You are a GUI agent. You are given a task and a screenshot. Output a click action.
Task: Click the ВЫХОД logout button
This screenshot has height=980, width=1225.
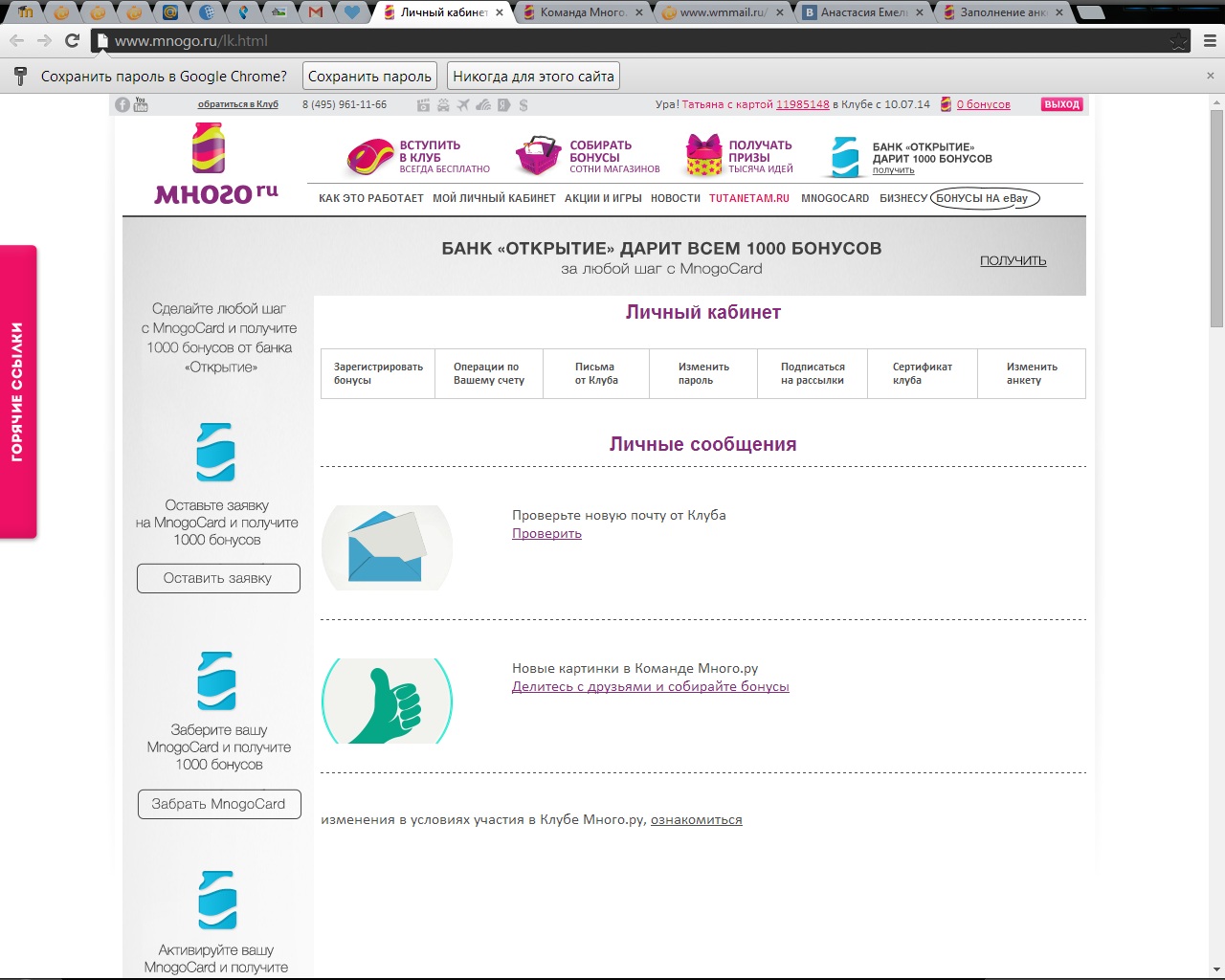pyautogui.click(x=1061, y=104)
